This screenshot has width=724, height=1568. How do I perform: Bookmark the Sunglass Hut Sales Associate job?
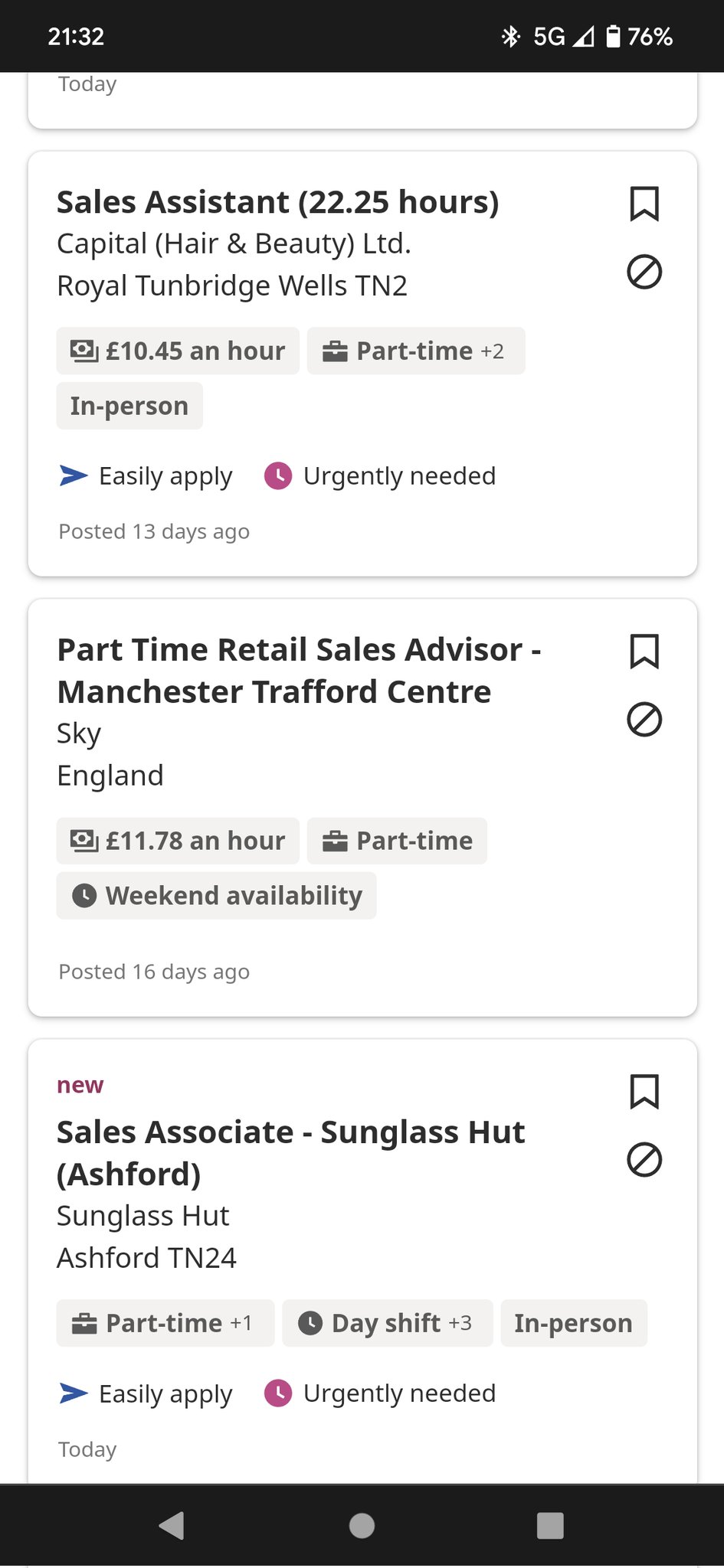click(644, 1092)
